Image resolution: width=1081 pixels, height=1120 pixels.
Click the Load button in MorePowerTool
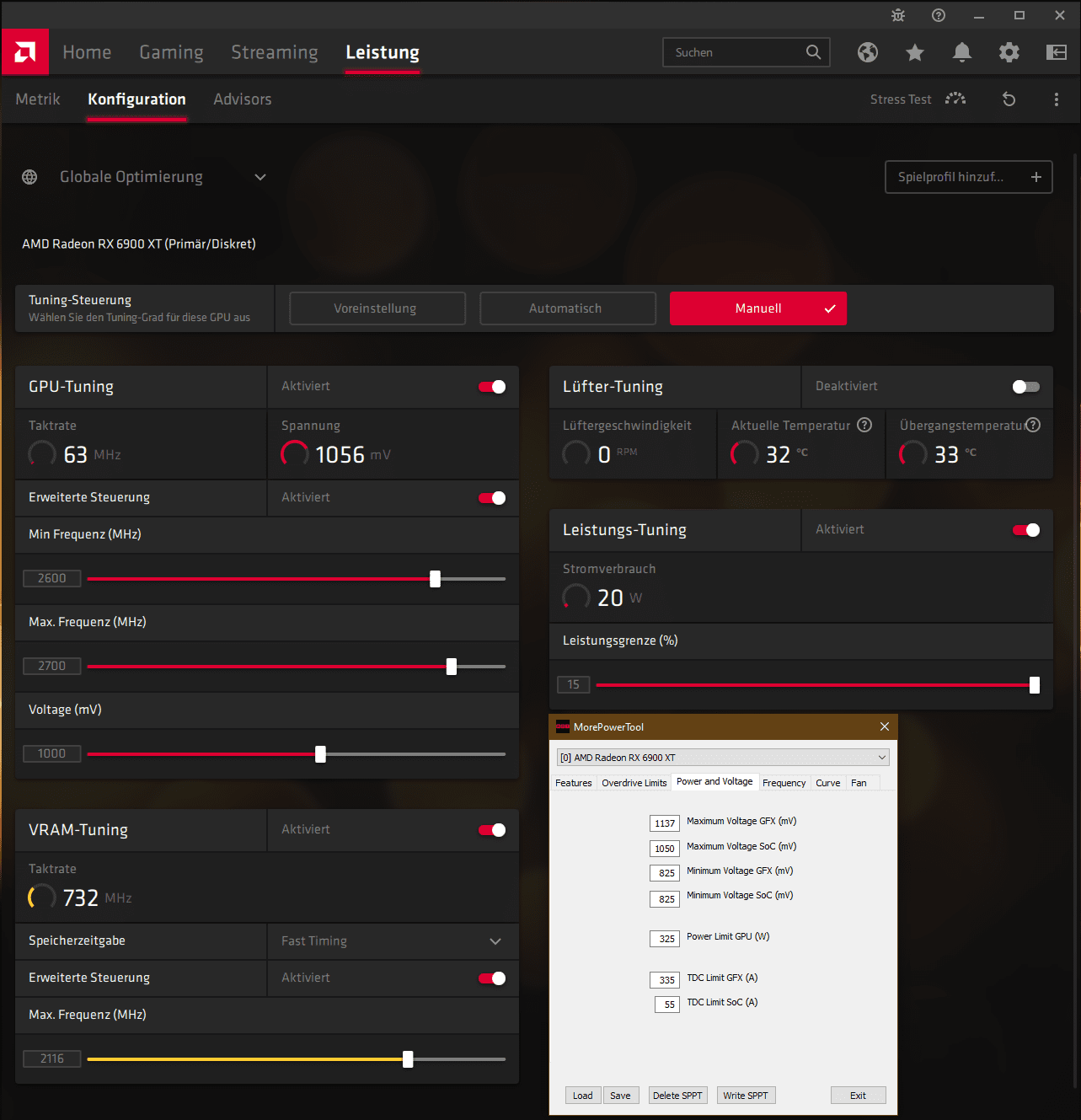coord(583,1096)
